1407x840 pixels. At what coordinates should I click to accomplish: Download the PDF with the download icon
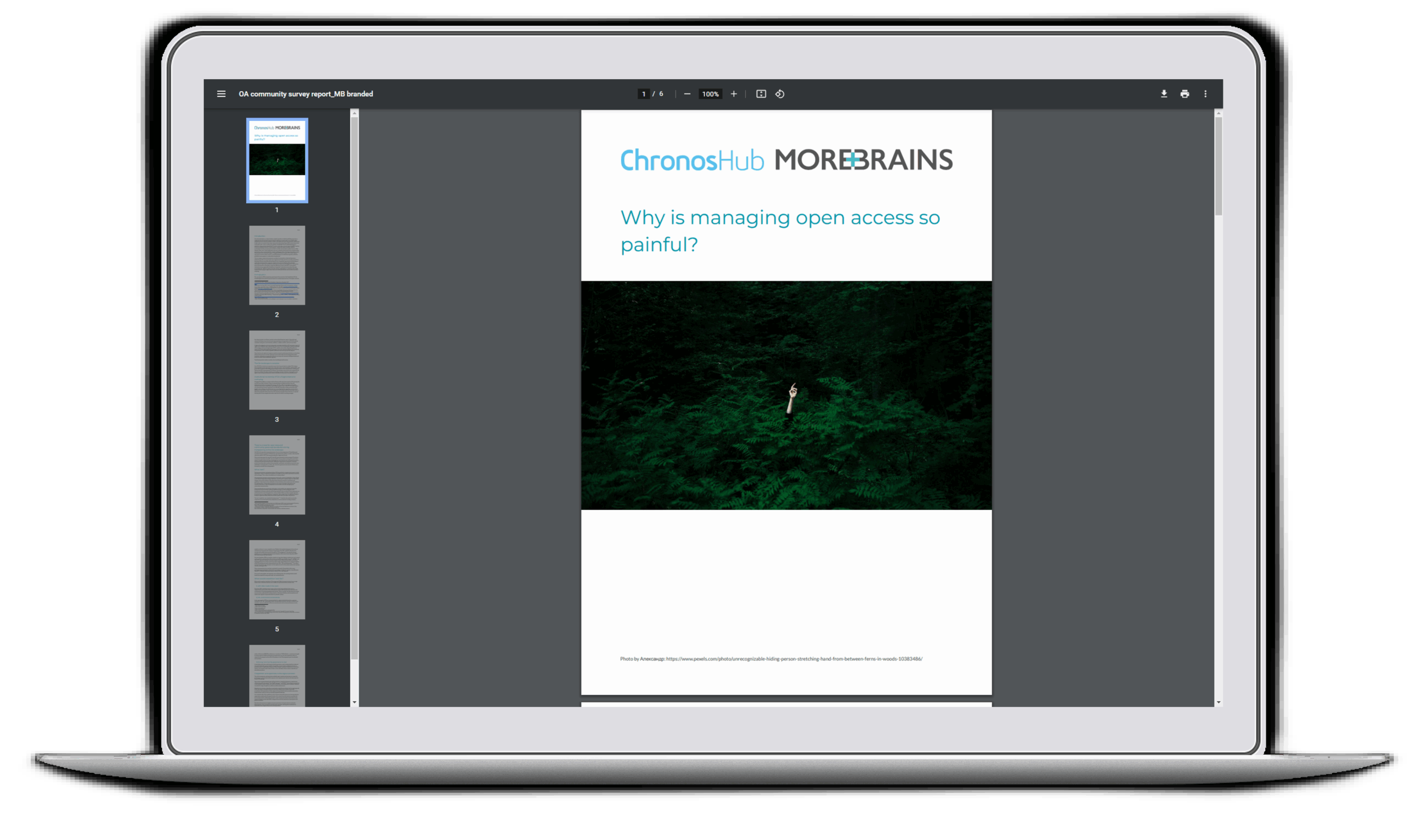point(1164,94)
